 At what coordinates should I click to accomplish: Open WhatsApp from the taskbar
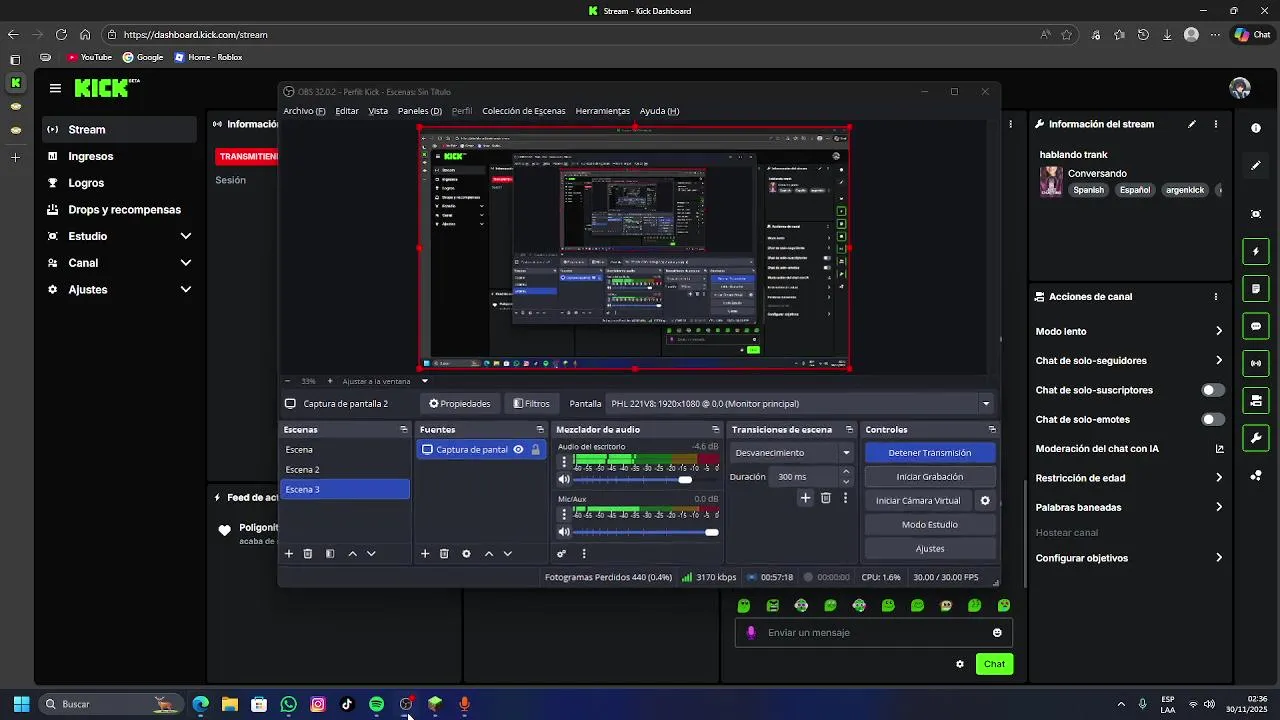(x=289, y=704)
